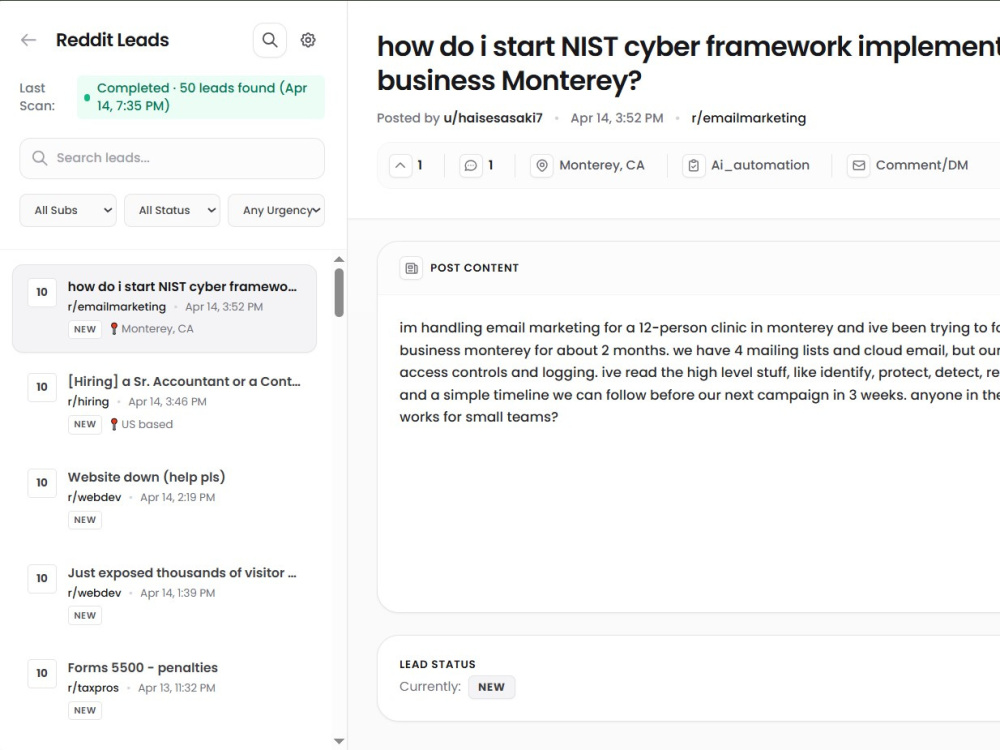The image size is (1000, 750).
Task: Click the clipboard icon beside Ai_automation
Action: click(x=693, y=165)
